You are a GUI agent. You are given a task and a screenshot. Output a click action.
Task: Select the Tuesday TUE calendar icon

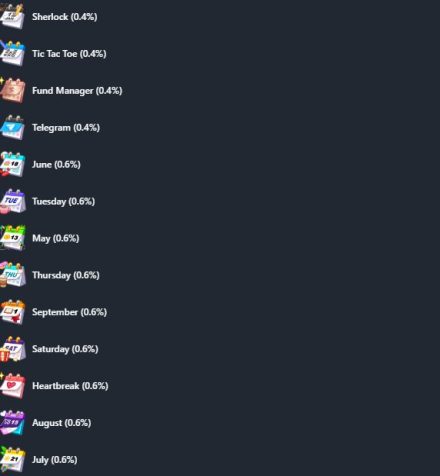pos(12,201)
